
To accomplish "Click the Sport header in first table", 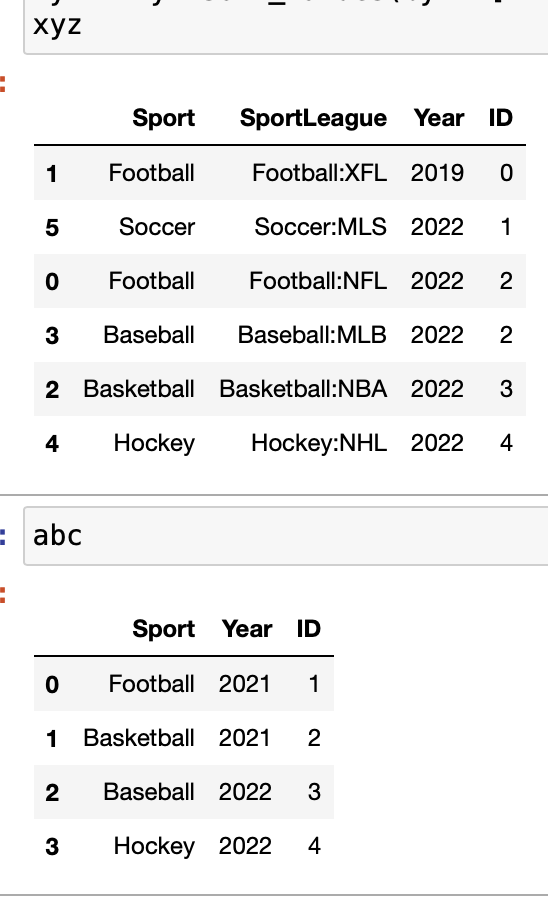I will [164, 118].
